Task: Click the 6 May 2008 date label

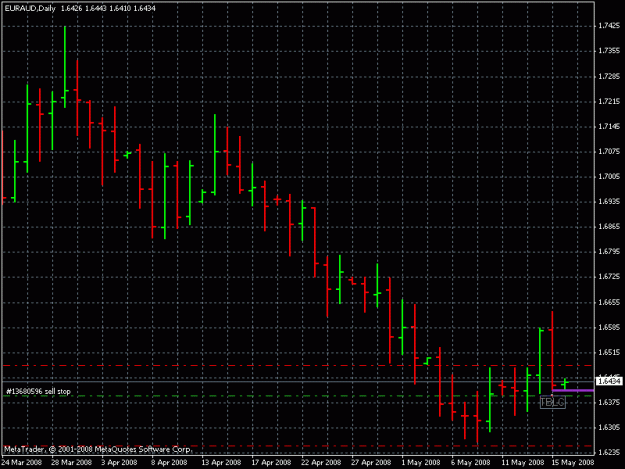Action: pos(471,463)
